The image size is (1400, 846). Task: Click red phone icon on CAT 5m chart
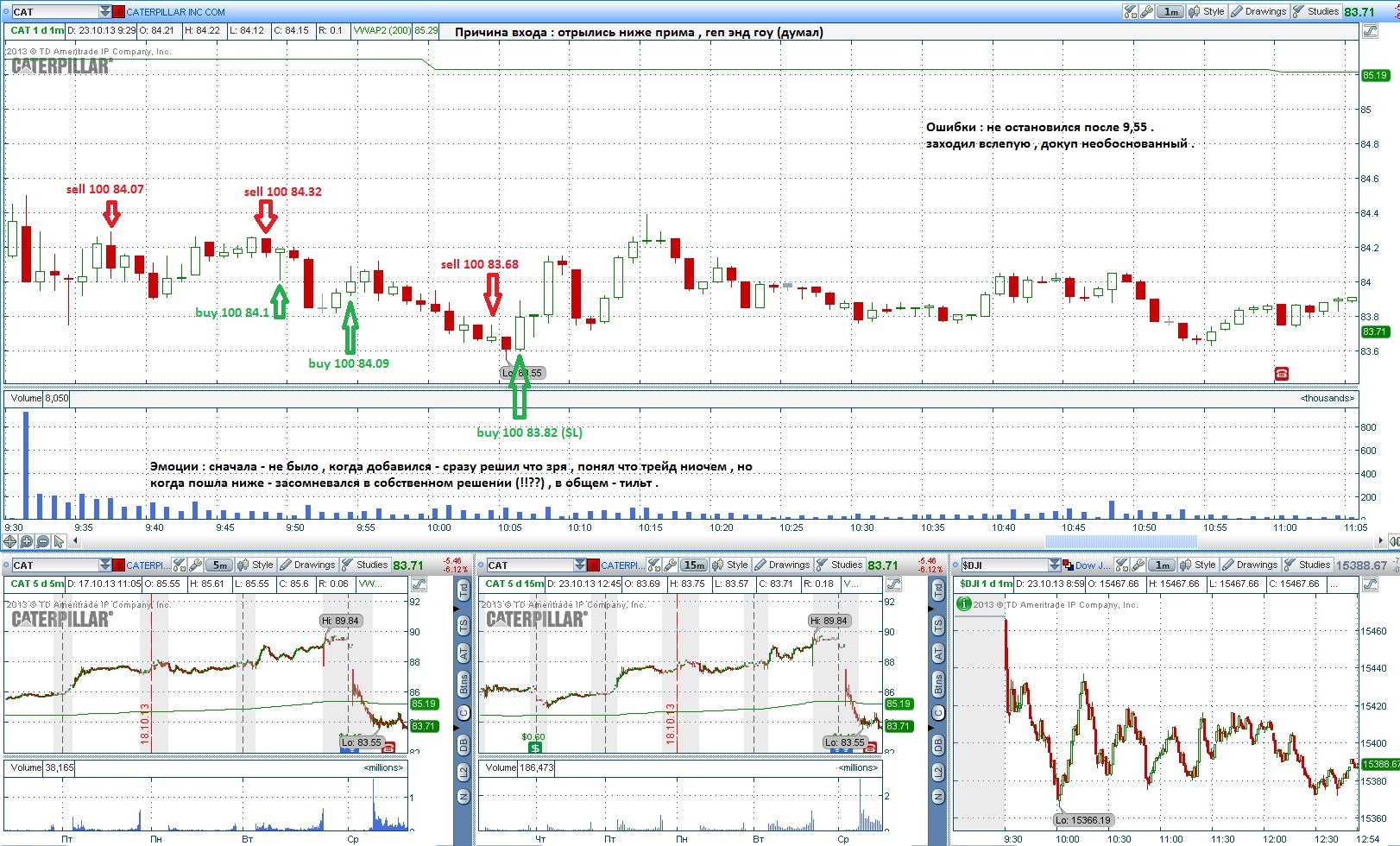(388, 748)
